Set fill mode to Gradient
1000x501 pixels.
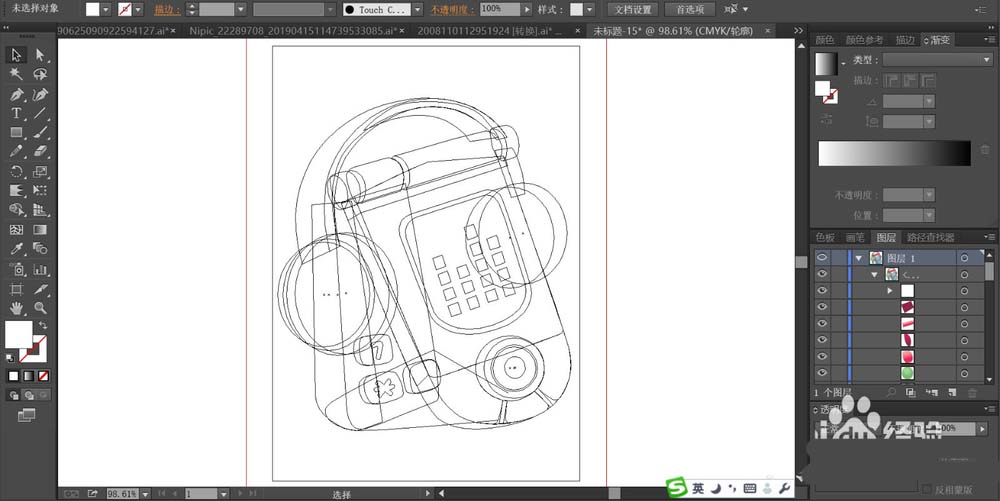coord(29,376)
